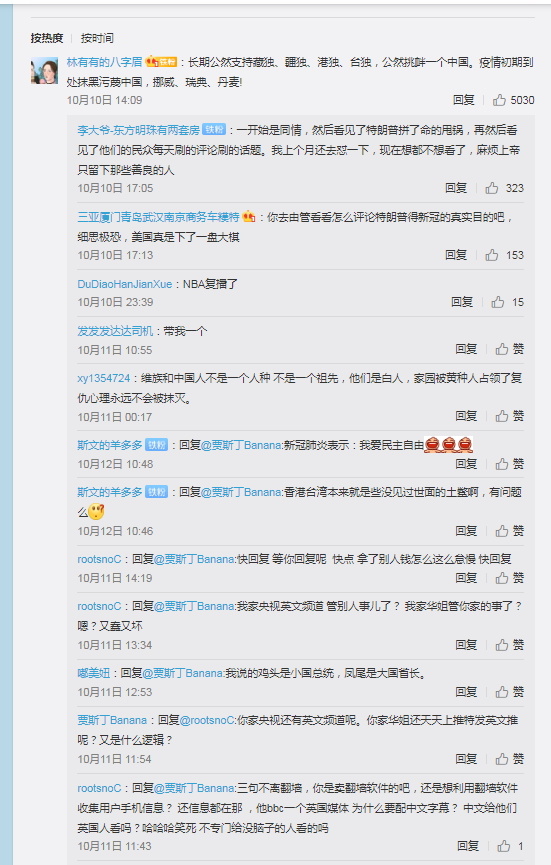
Task: Open DuDiaoHanJianXue profile link
Action: (x=125, y=284)
